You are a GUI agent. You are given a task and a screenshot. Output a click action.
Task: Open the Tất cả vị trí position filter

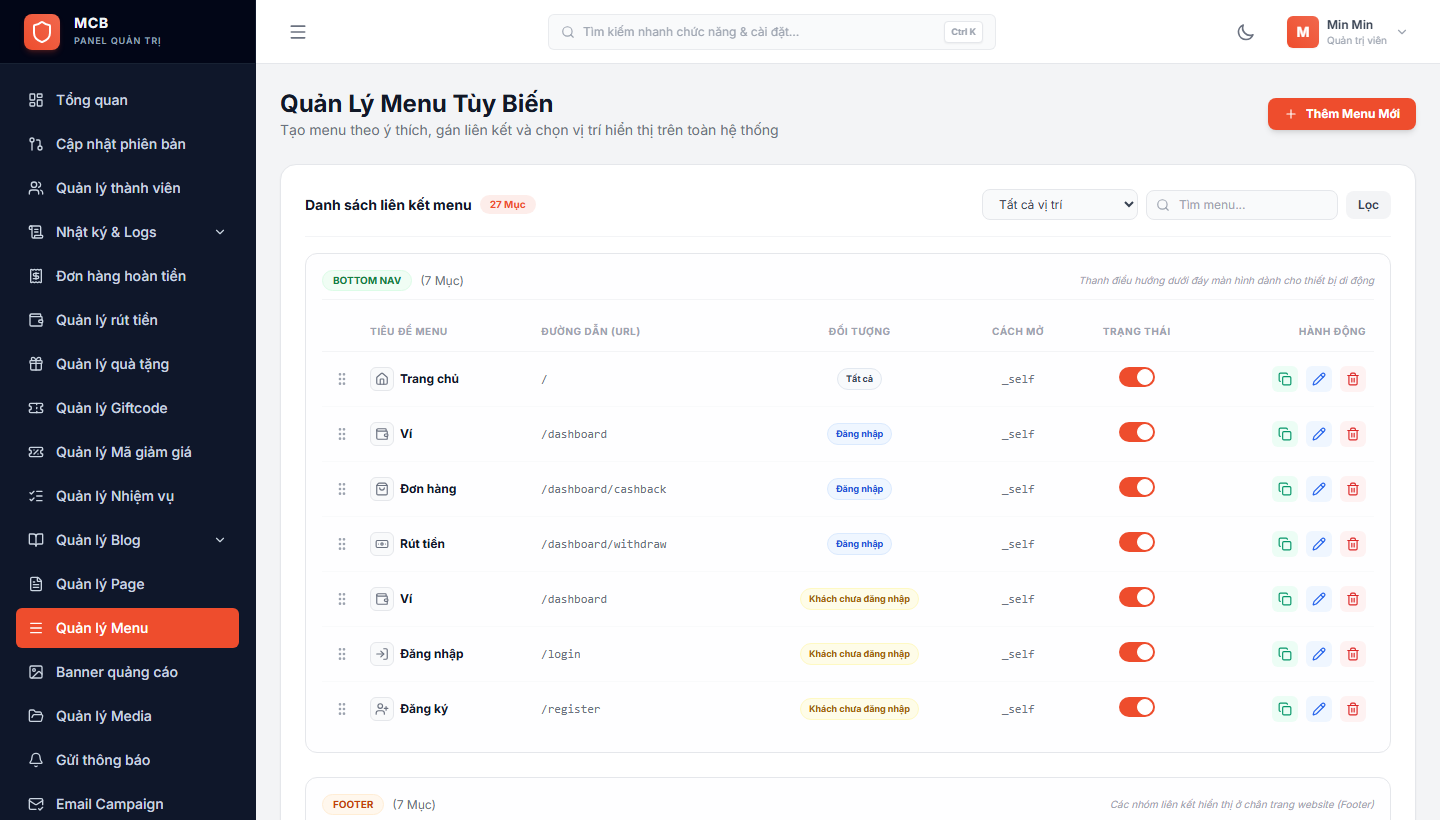pyautogui.click(x=1060, y=205)
